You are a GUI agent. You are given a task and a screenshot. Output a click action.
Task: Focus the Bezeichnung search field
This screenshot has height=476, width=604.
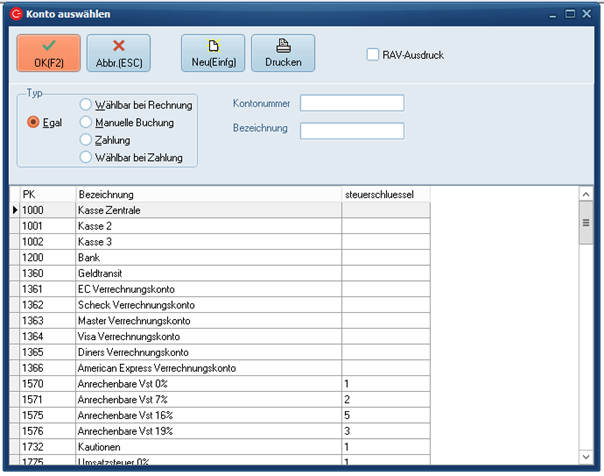point(352,130)
